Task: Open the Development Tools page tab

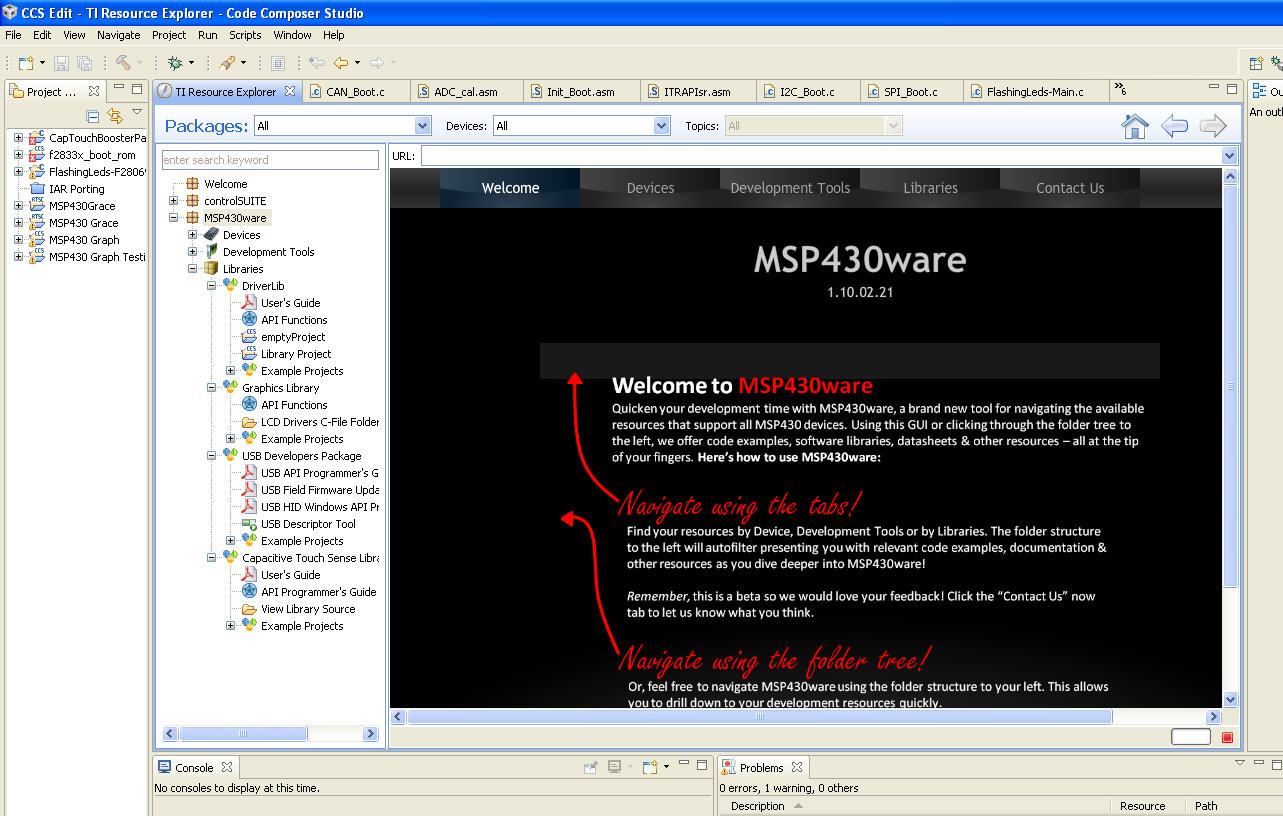Action: tap(789, 188)
